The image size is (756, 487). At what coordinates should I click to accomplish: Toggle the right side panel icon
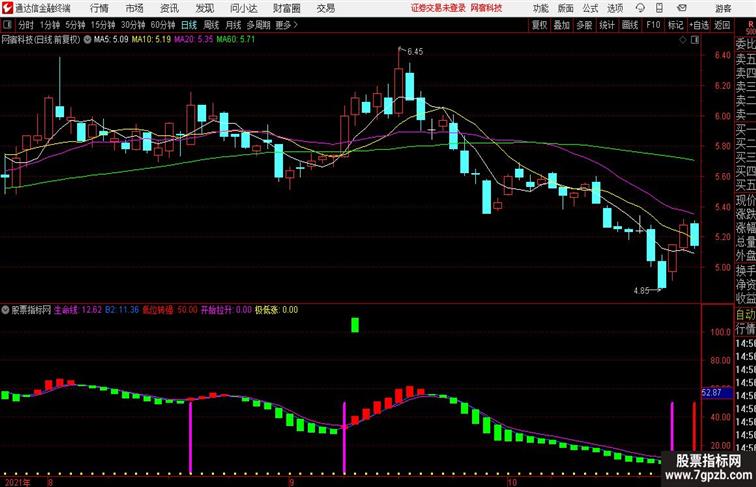695,40
